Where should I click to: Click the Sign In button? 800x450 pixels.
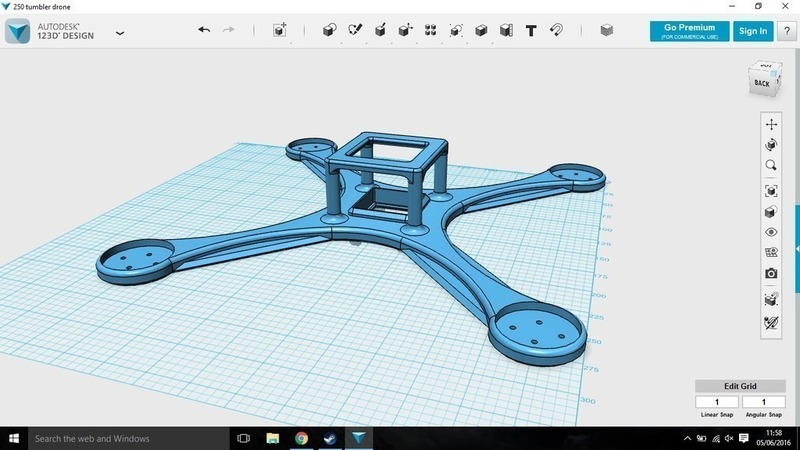[753, 31]
